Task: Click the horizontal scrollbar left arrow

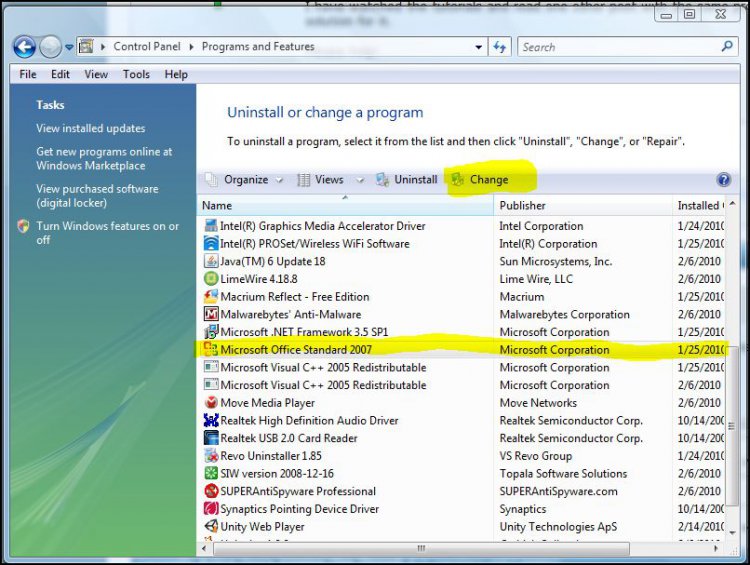Action: pos(204,548)
